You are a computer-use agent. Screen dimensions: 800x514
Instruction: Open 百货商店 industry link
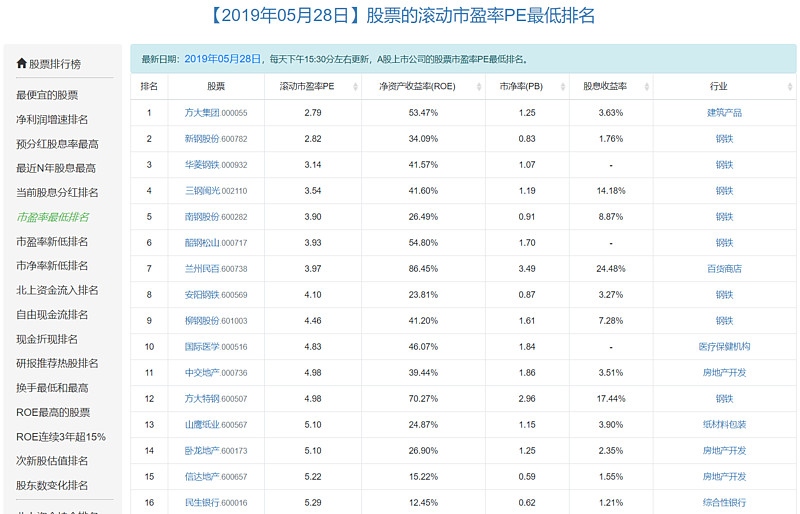pyautogui.click(x=724, y=268)
